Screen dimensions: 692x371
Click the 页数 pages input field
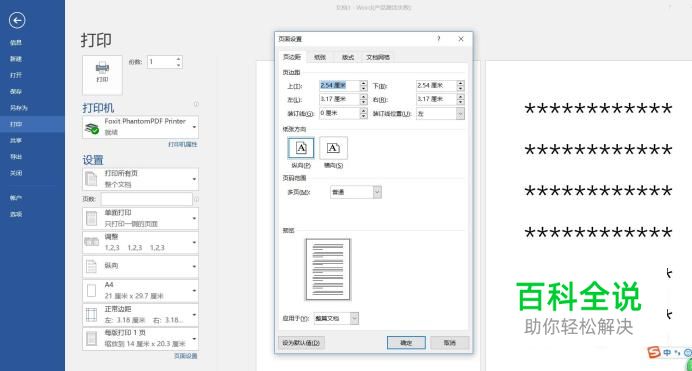[147, 199]
